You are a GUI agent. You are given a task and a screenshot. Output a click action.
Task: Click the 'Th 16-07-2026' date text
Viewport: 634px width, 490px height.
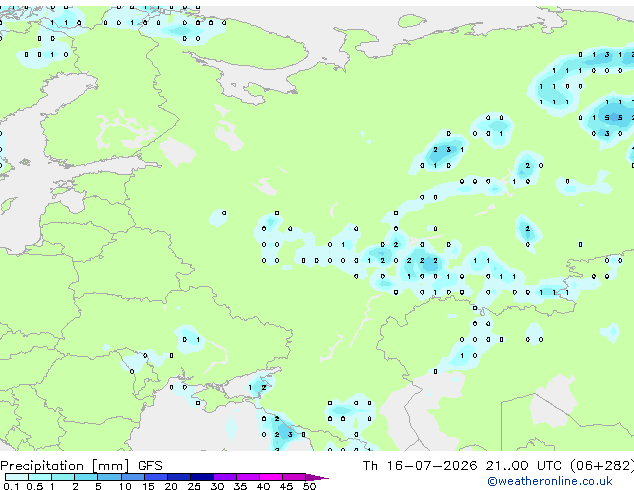(x=420, y=466)
